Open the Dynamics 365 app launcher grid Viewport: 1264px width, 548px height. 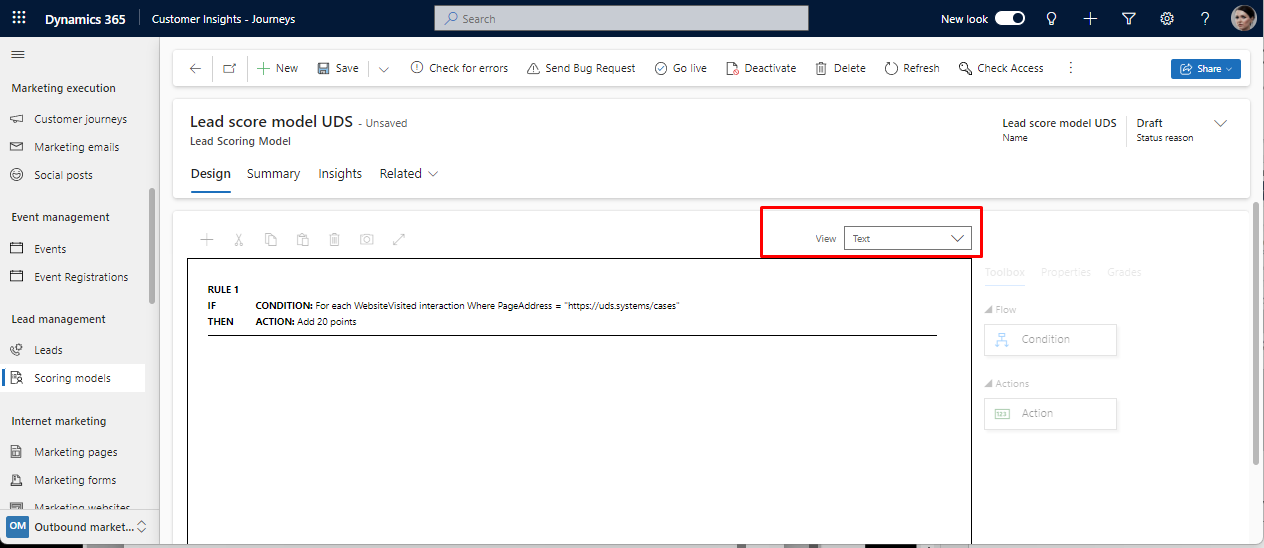pyautogui.click(x=18, y=18)
